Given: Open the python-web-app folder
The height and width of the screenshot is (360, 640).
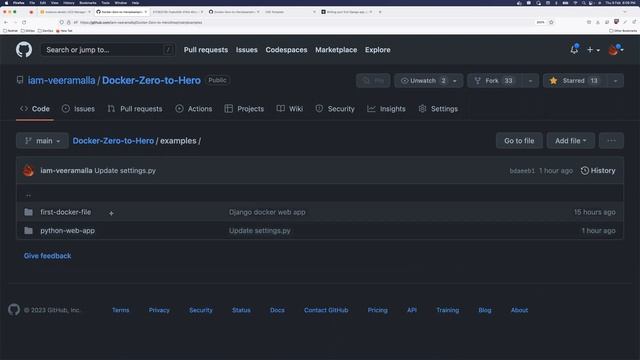Looking at the screenshot, I should click(67, 231).
